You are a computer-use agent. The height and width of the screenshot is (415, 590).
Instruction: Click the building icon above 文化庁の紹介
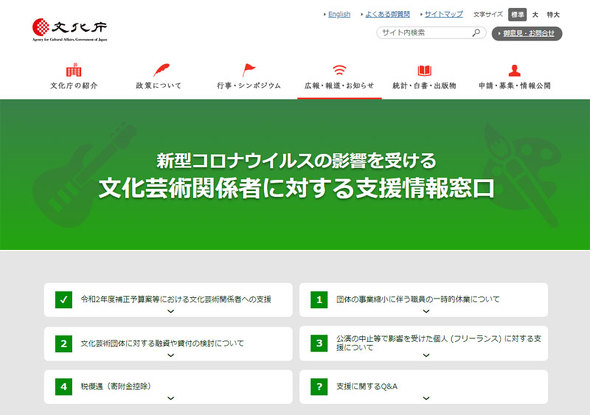(x=74, y=70)
